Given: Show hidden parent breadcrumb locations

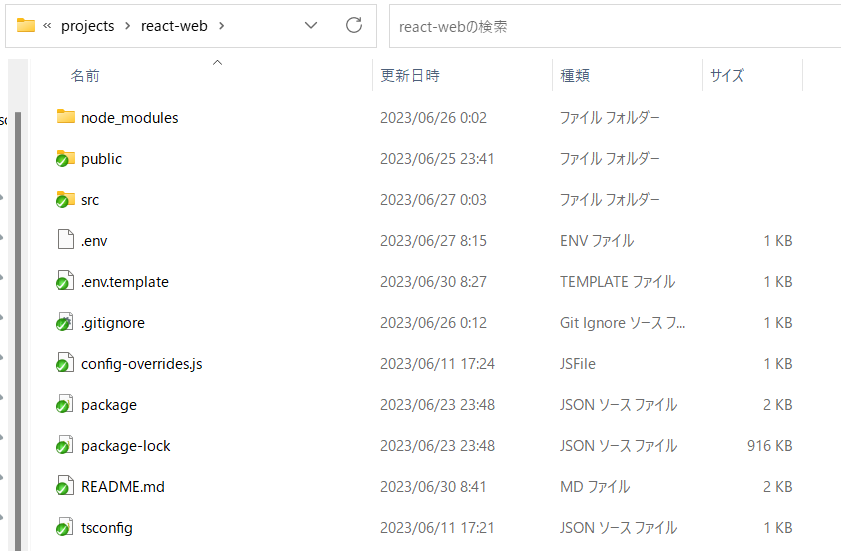Looking at the screenshot, I should tap(47, 26).
